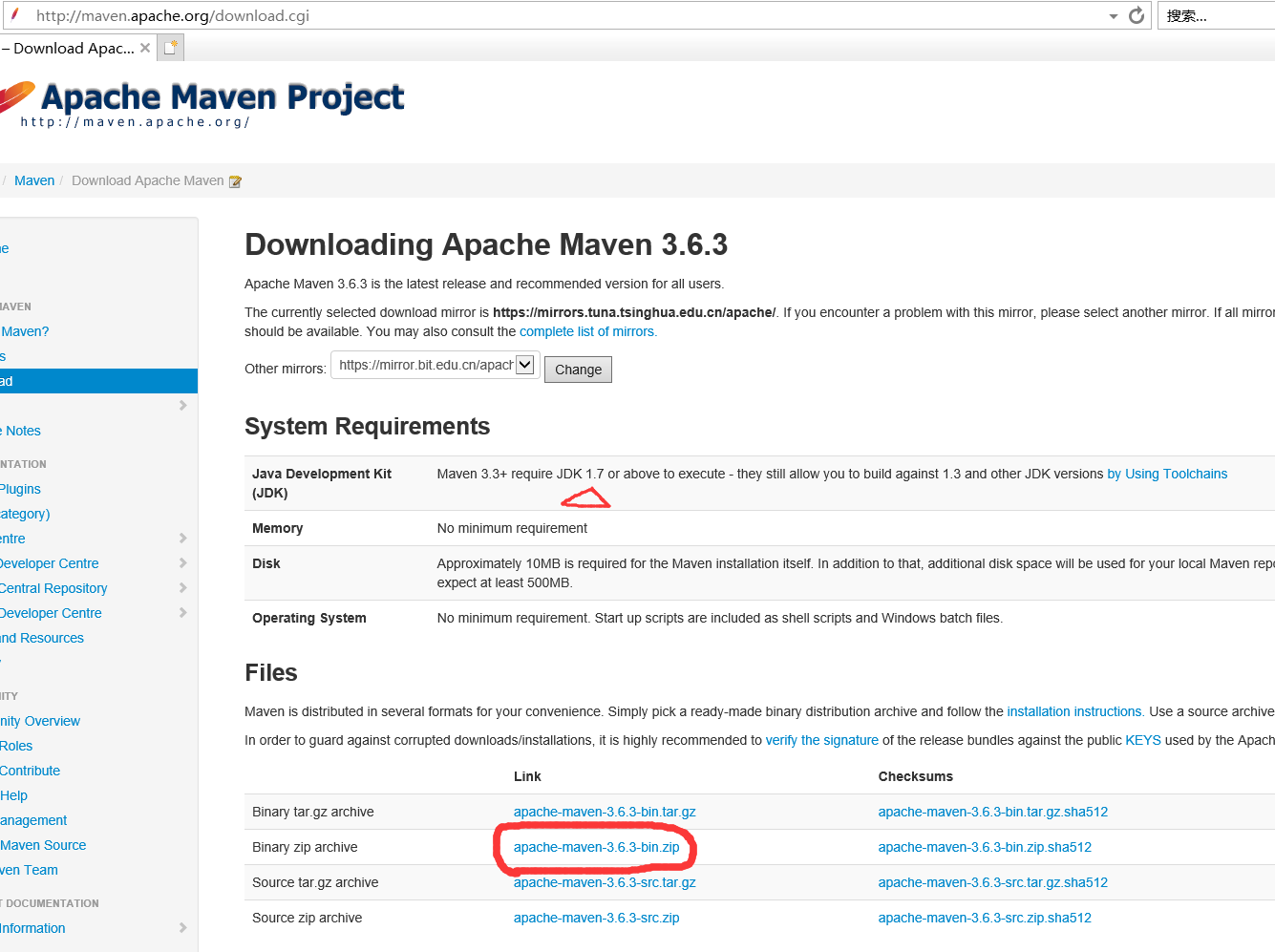Expand chevron next to Plugin Developer Centre
The height and width of the screenshot is (952, 1275).
click(x=182, y=563)
